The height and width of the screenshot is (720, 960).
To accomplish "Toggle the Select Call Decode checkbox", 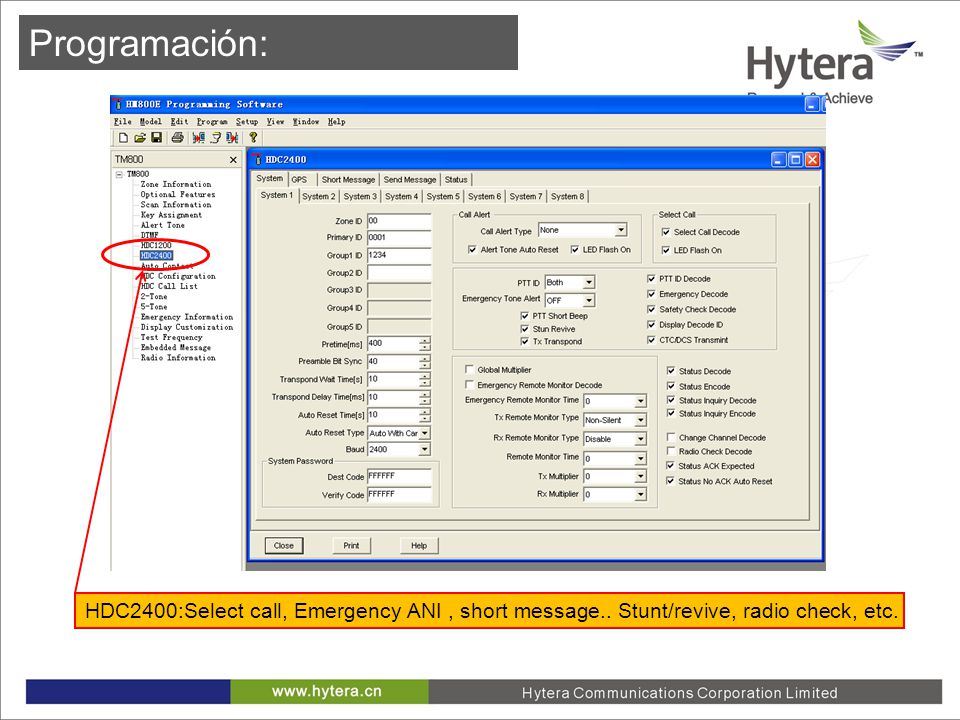I will pyautogui.click(x=666, y=232).
